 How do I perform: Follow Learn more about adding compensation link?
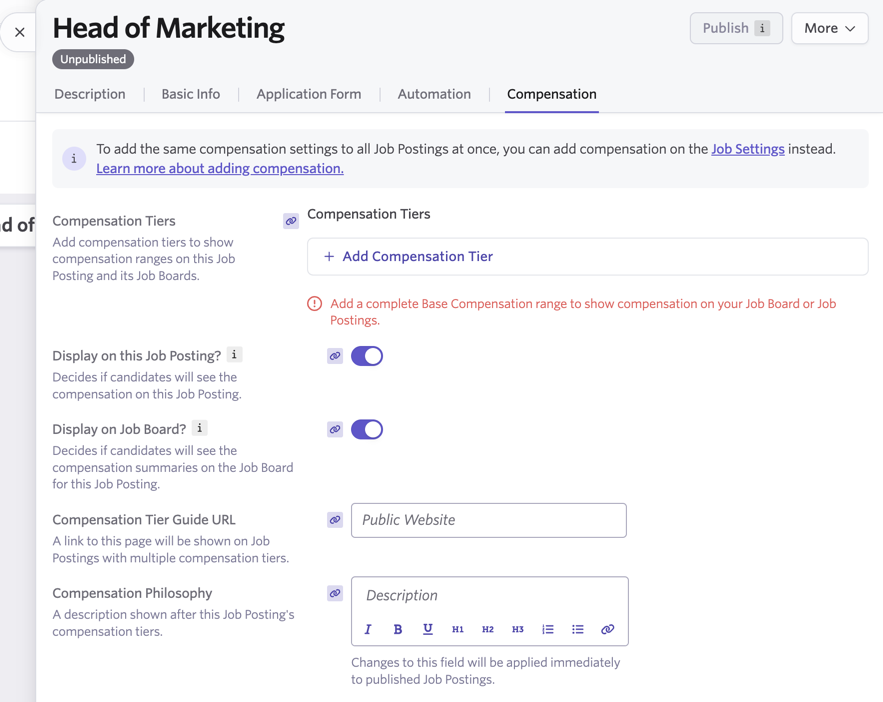tap(220, 169)
